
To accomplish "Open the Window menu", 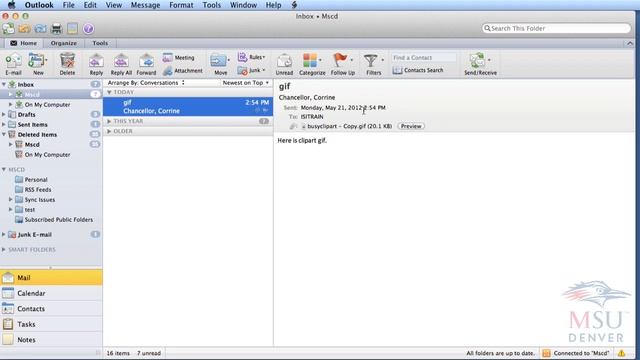I will (x=243, y=5).
